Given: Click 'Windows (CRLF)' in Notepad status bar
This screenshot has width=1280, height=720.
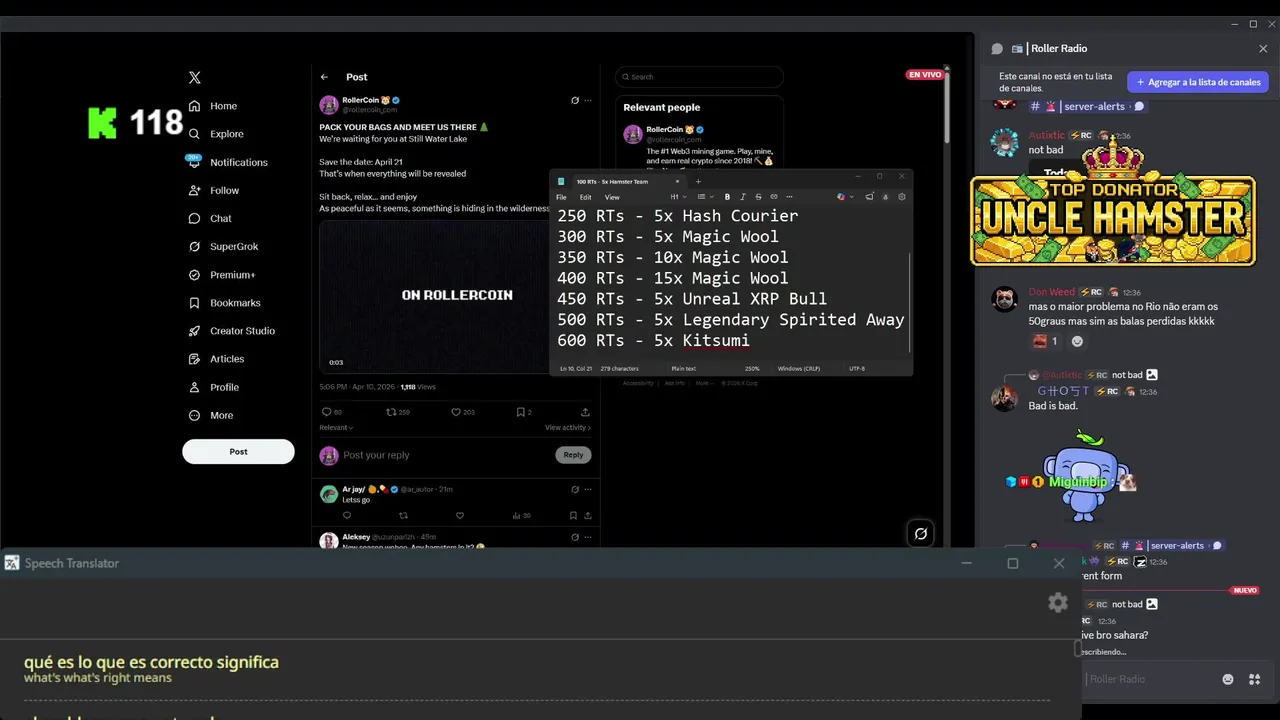Looking at the screenshot, I should 798,369.
